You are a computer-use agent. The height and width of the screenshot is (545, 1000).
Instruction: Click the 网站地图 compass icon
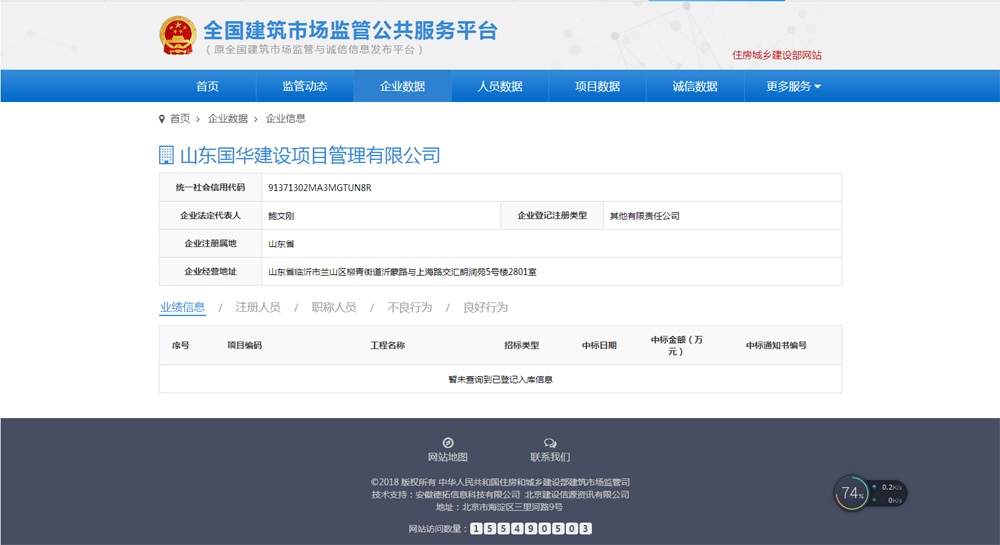pyautogui.click(x=448, y=443)
